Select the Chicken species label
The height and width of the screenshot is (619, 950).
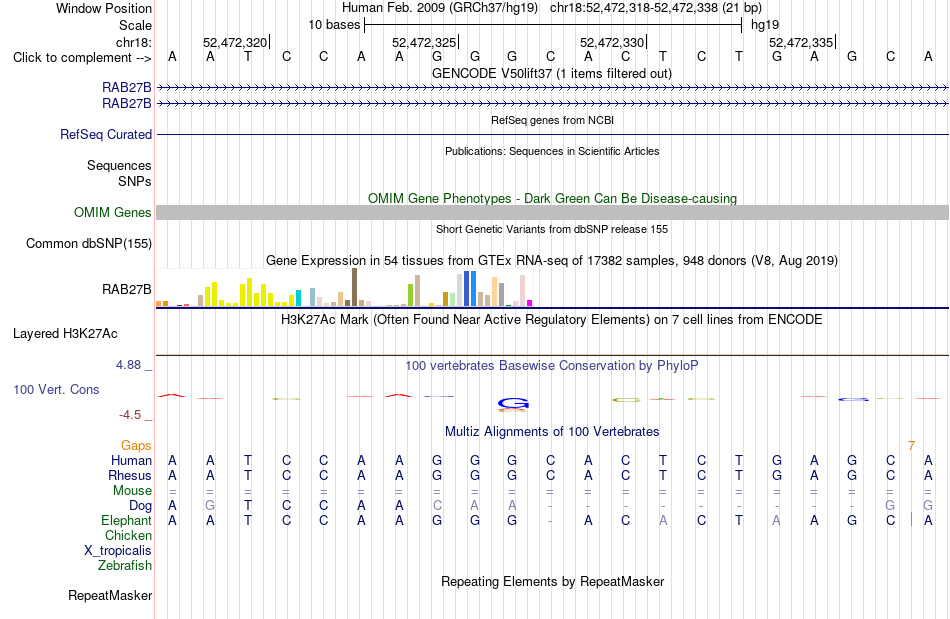[x=128, y=535]
